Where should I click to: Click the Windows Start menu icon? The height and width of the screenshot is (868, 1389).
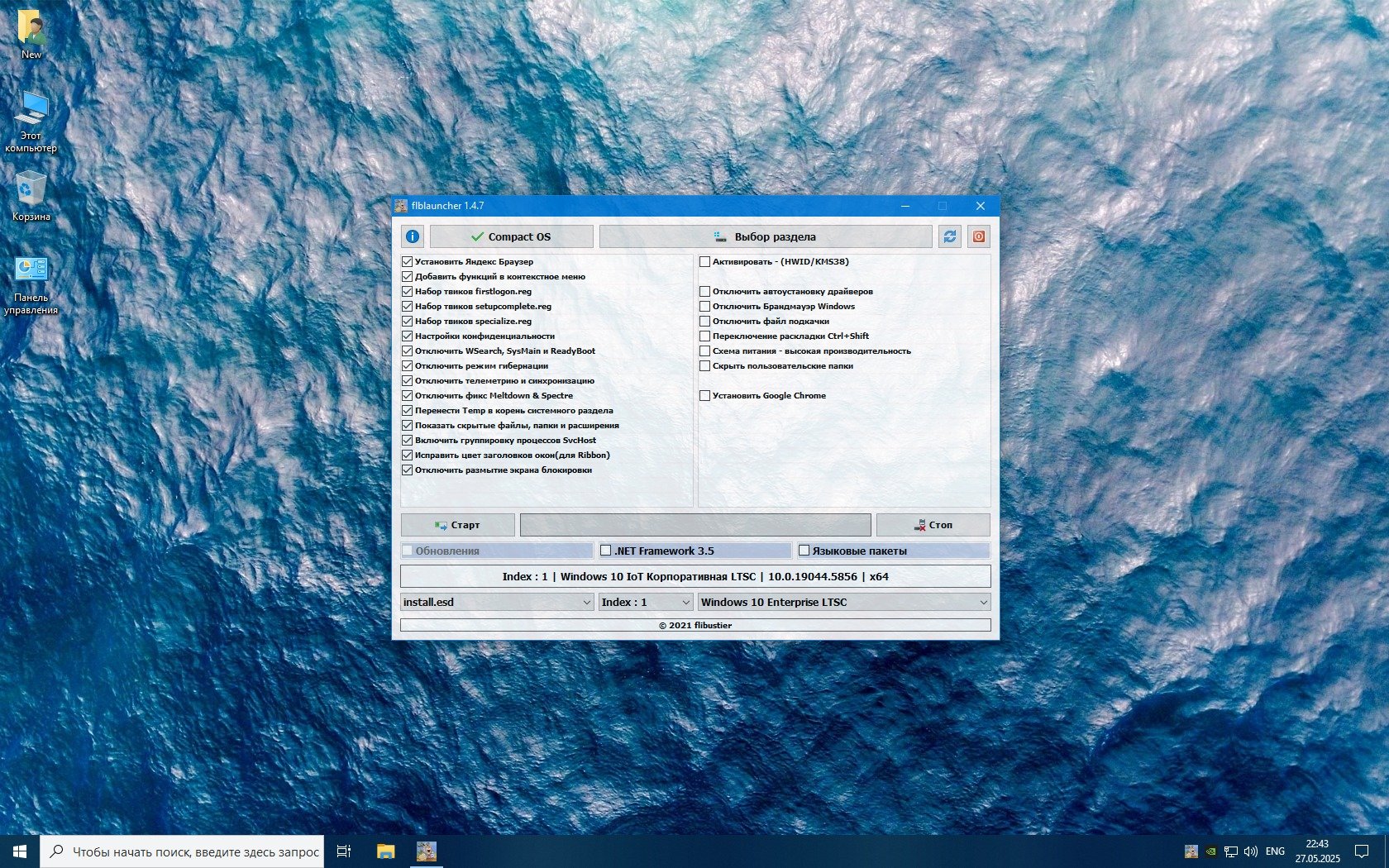pos(20,851)
